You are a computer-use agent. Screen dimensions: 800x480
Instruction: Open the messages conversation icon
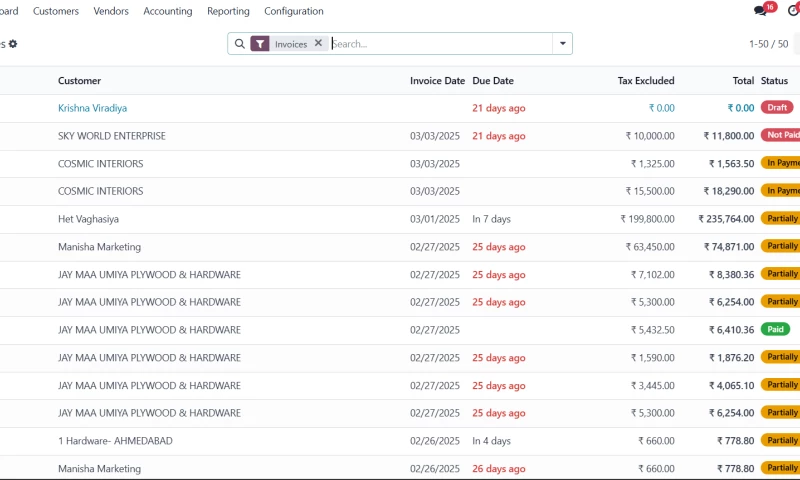761,10
